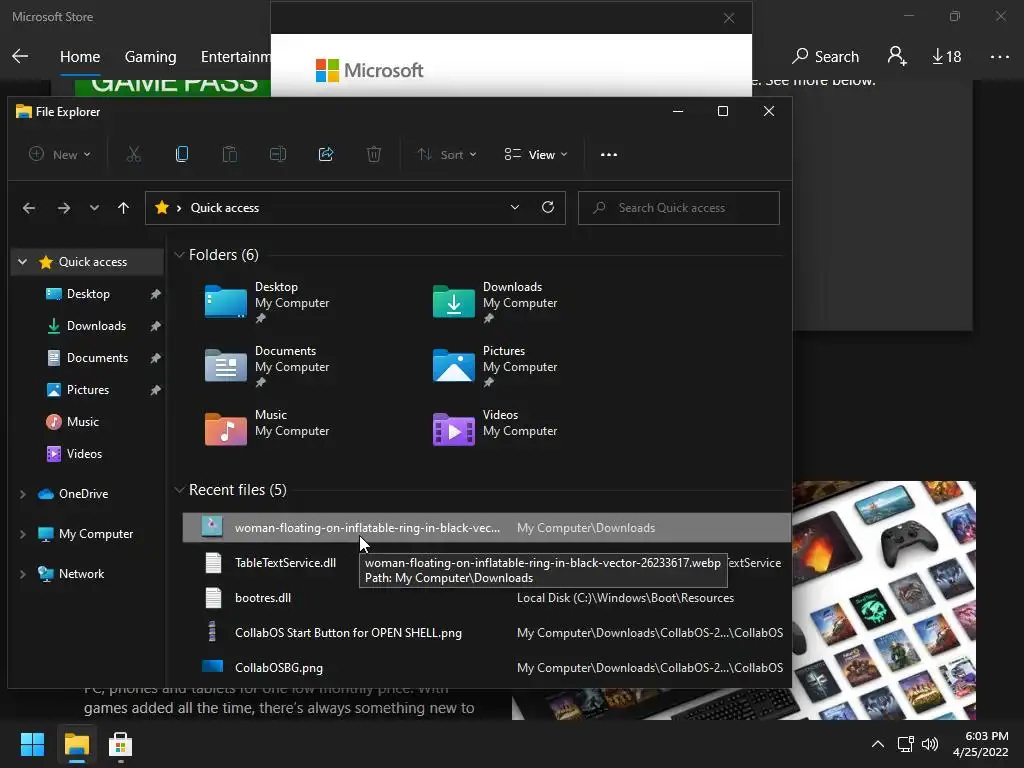Open the Music folder tile
Viewport: 1024px width, 768px height.
268,428
